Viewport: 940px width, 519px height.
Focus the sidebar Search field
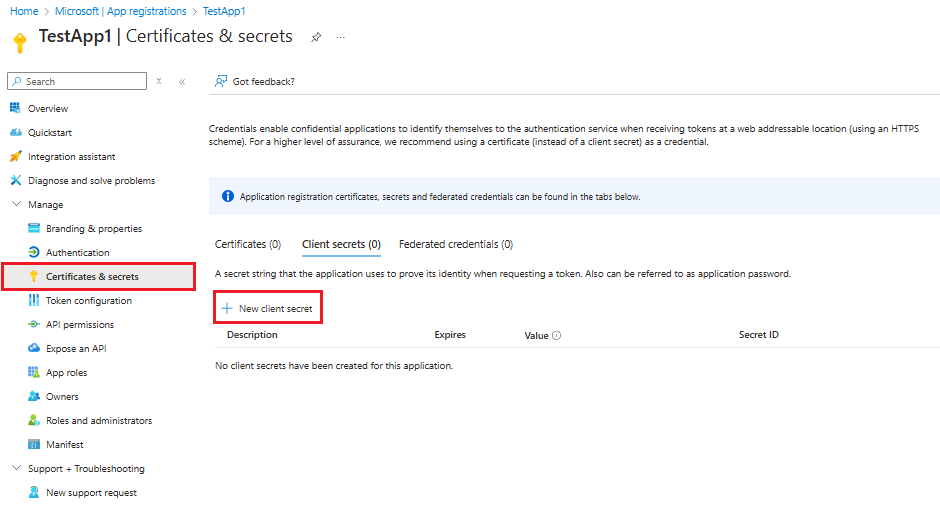[77, 81]
